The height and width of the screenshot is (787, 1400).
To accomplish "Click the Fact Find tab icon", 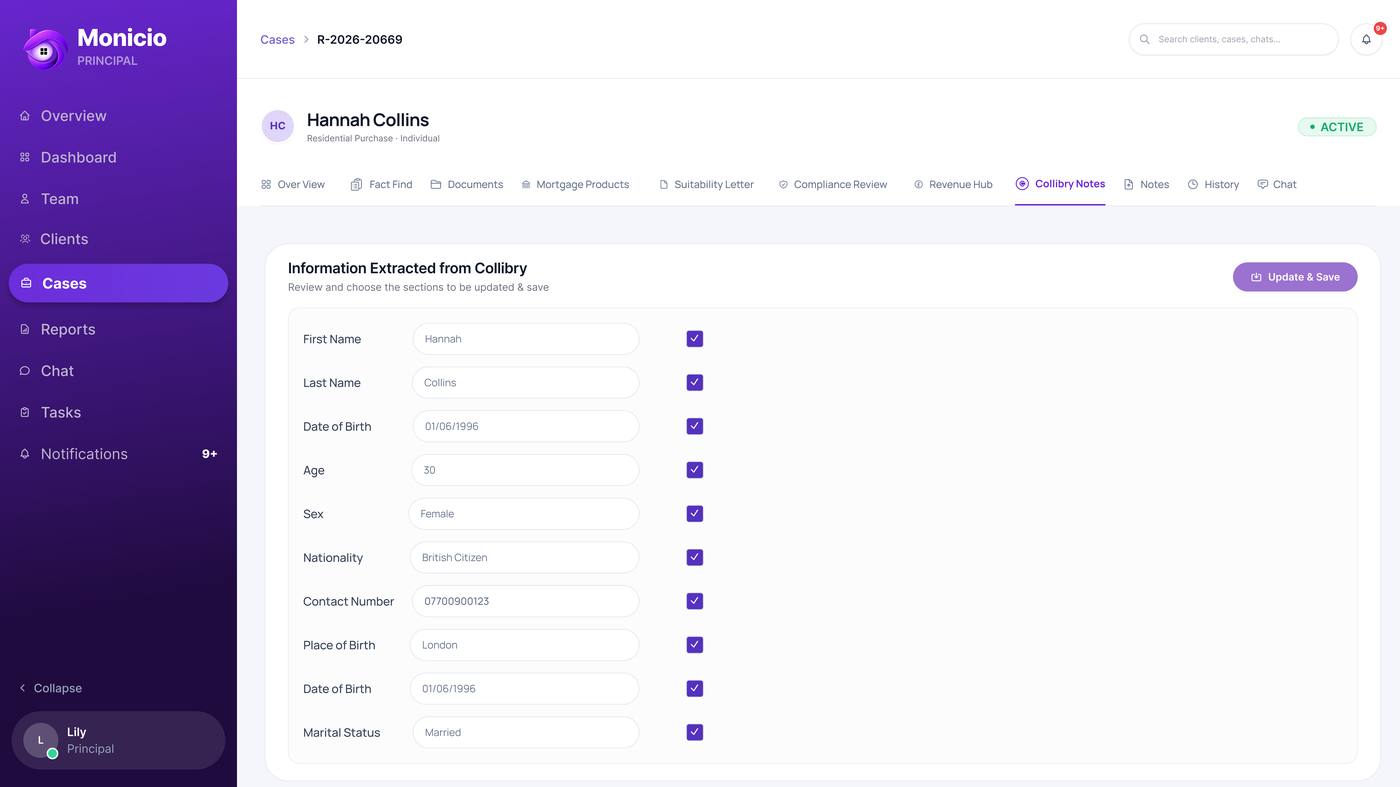I will pyautogui.click(x=356, y=184).
